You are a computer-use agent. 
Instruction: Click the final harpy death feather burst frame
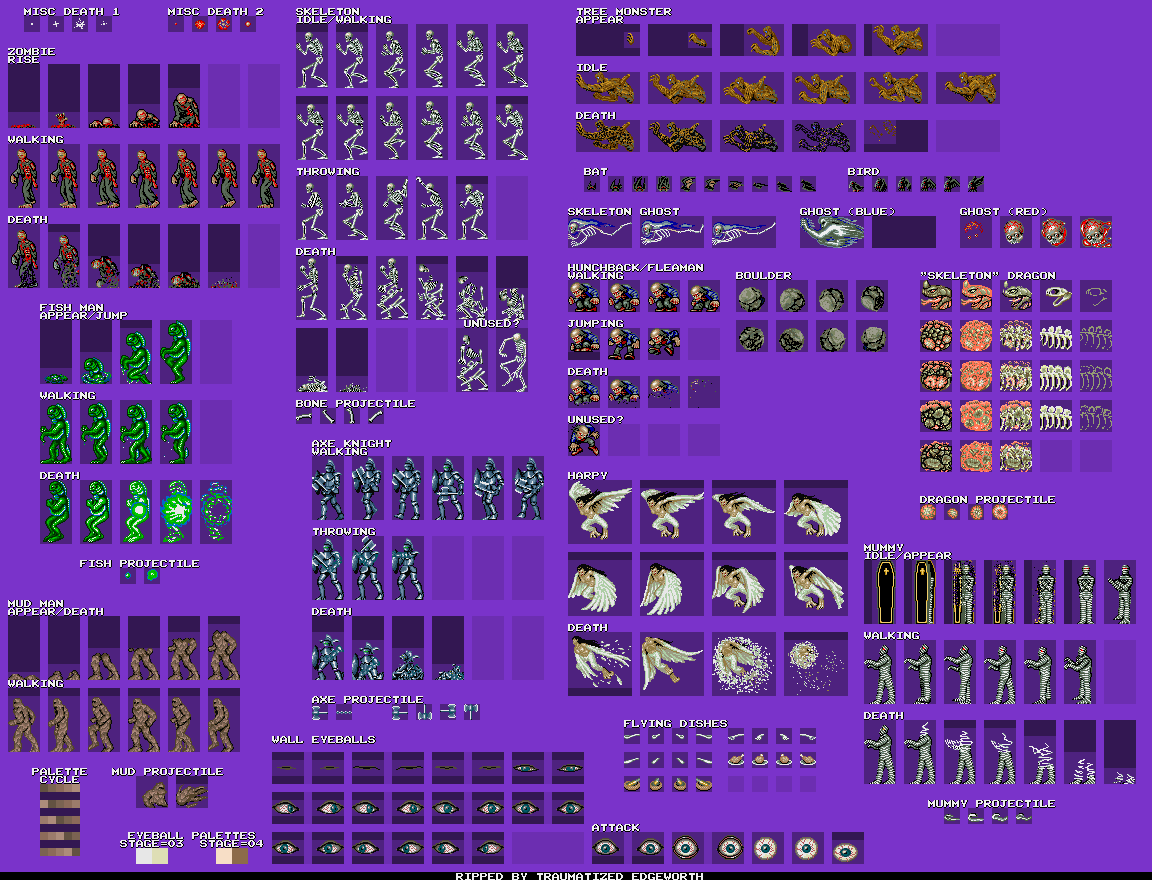click(816, 664)
